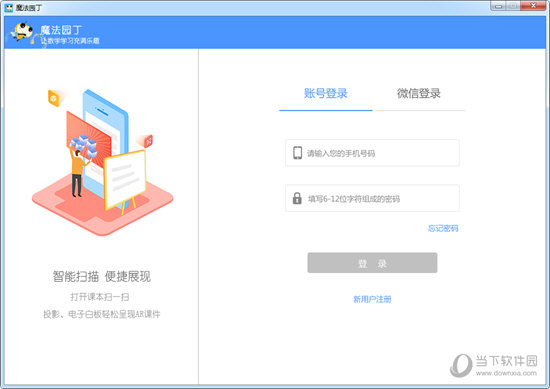Minimize the 魔法园丁 window
The width and height of the screenshot is (550, 389).
tap(498, 6)
